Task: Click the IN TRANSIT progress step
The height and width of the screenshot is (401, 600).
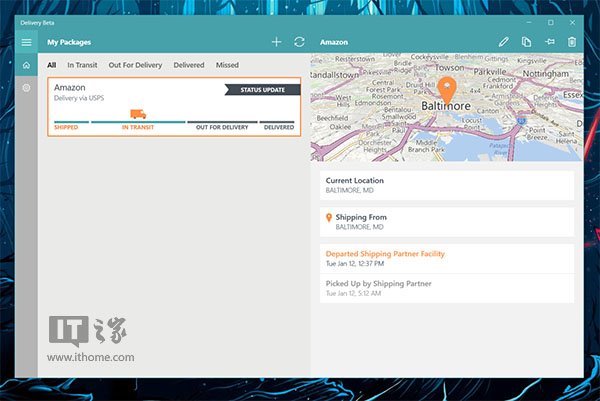Action: pos(138,127)
